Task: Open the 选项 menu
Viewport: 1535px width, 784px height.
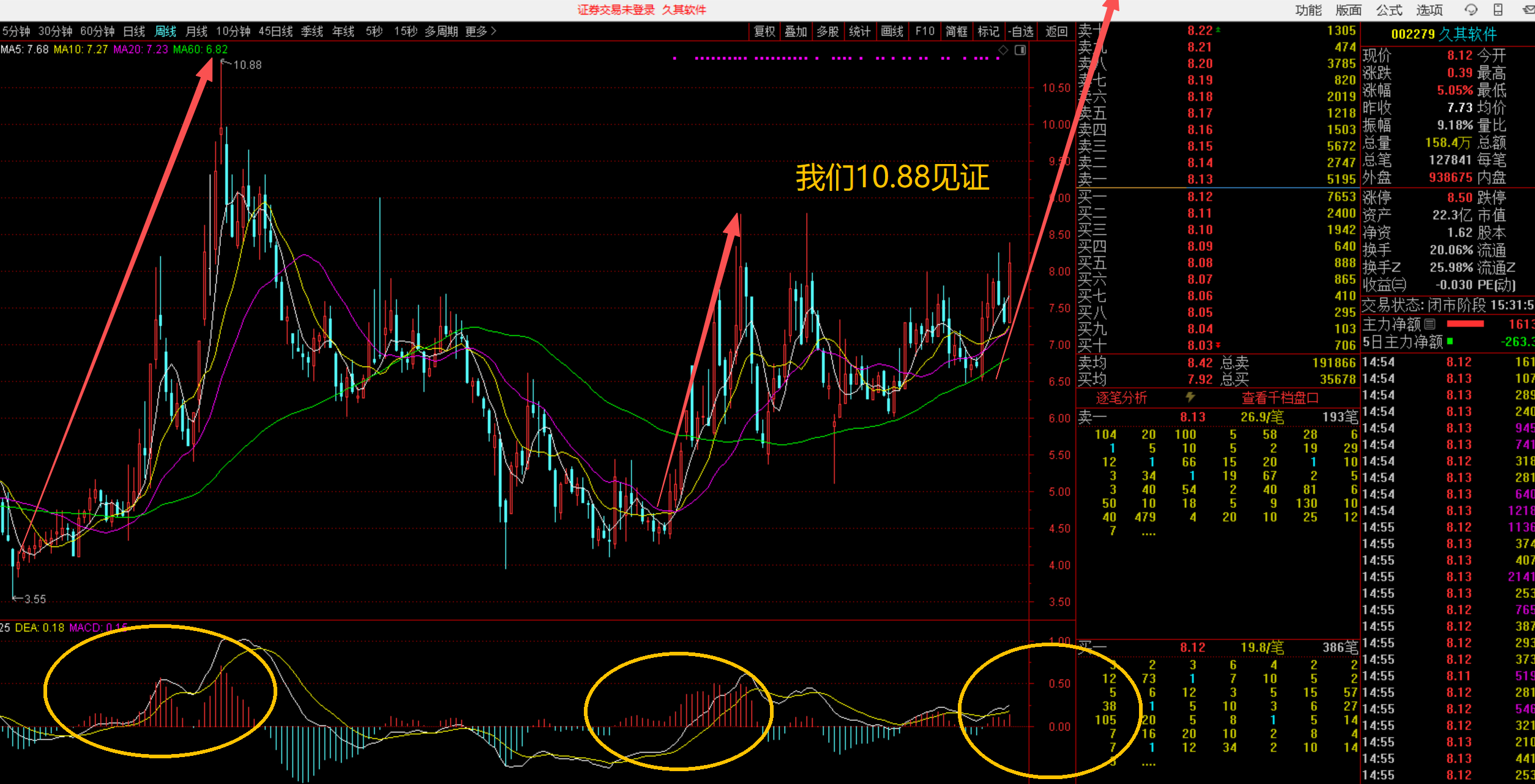Action: click(1429, 10)
